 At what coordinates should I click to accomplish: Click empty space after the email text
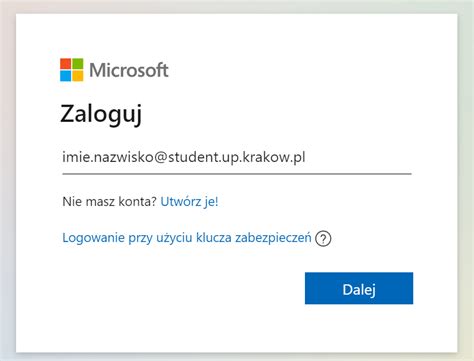point(358,157)
